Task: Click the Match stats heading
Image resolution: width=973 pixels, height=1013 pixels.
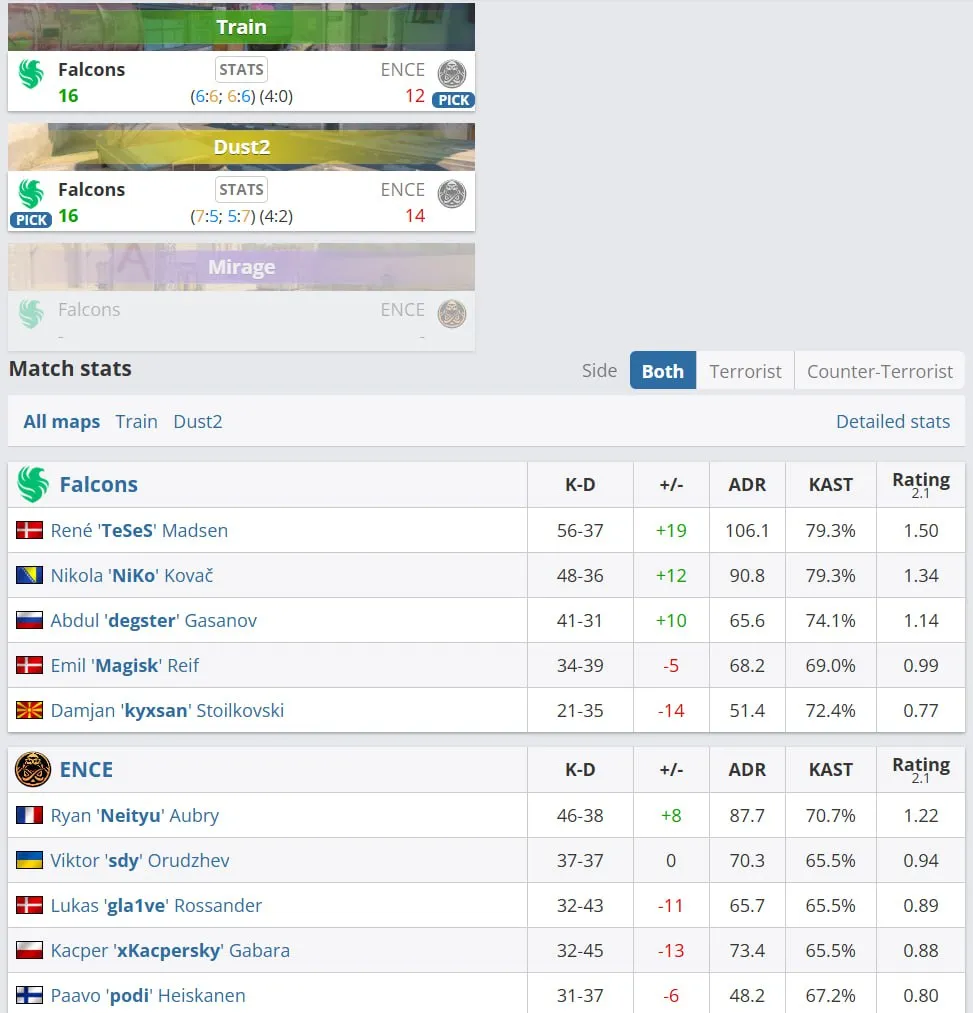Action: pyautogui.click(x=70, y=368)
